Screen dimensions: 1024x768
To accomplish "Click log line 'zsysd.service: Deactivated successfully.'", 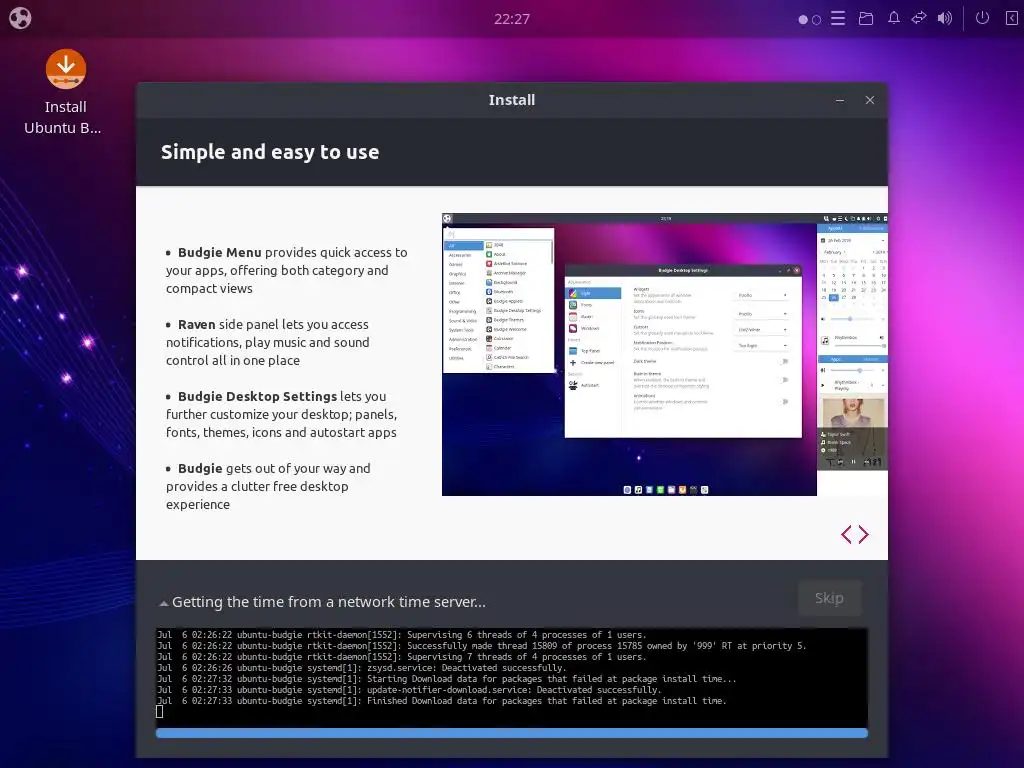I will point(467,668).
